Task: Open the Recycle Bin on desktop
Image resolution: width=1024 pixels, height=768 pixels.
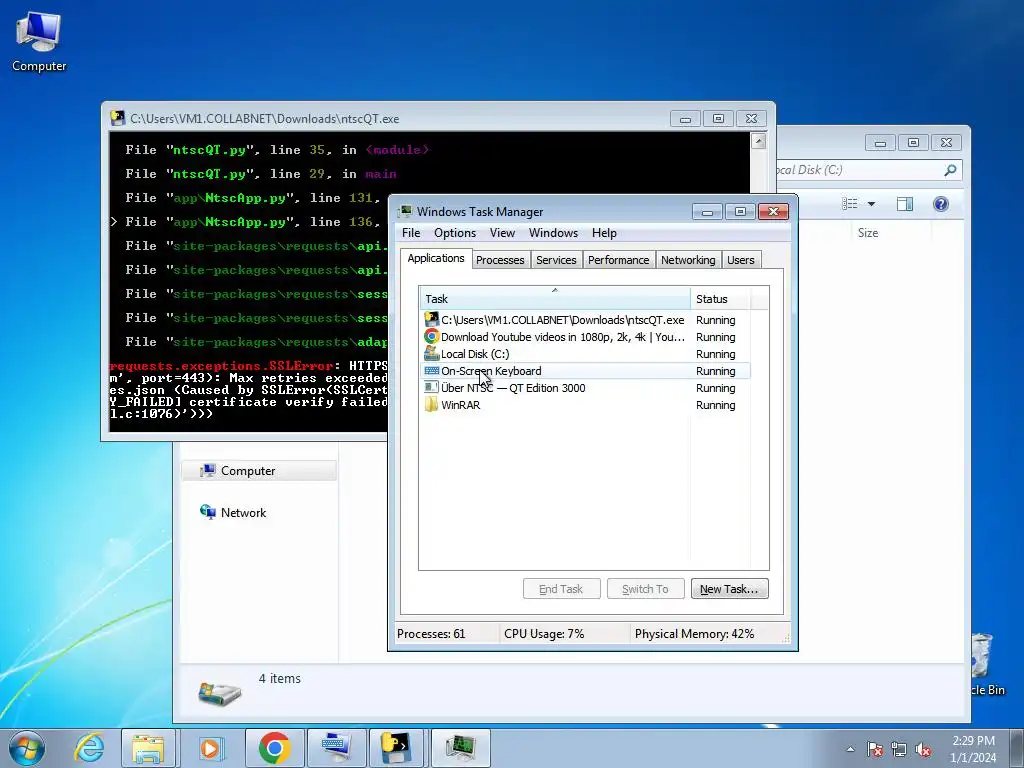Action: pyautogui.click(x=987, y=663)
